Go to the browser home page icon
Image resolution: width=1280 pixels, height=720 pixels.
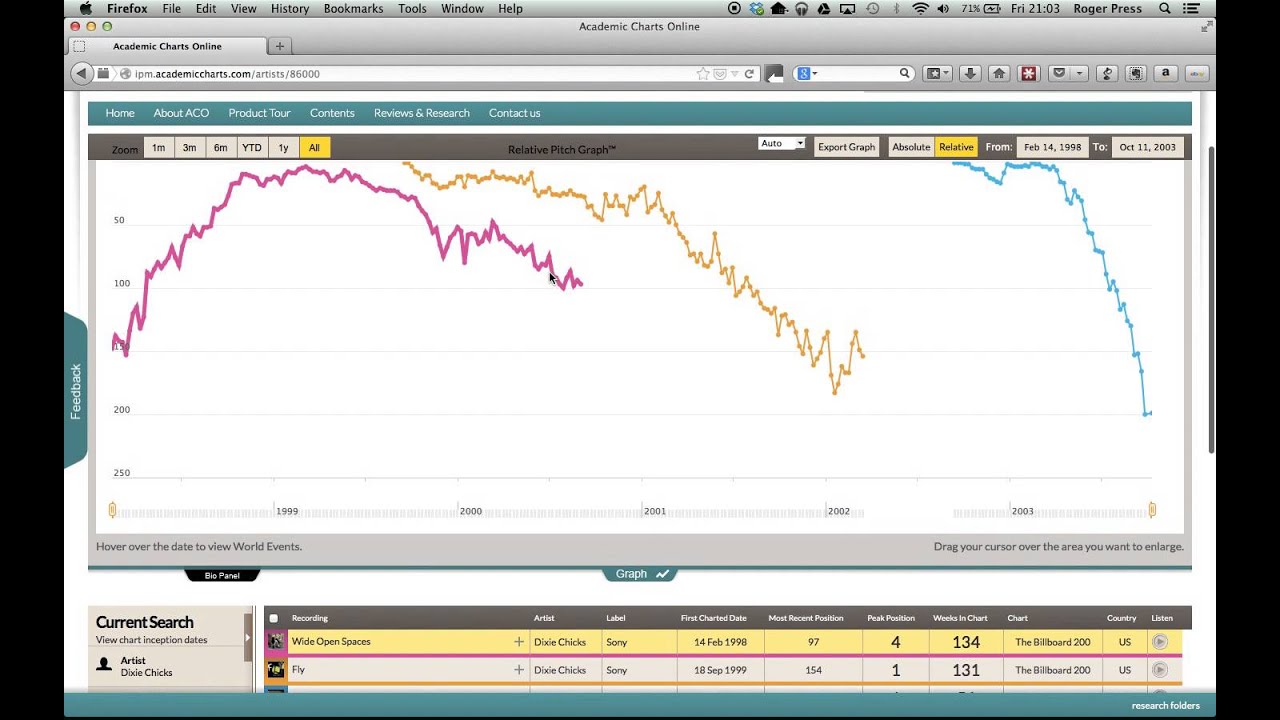point(998,73)
